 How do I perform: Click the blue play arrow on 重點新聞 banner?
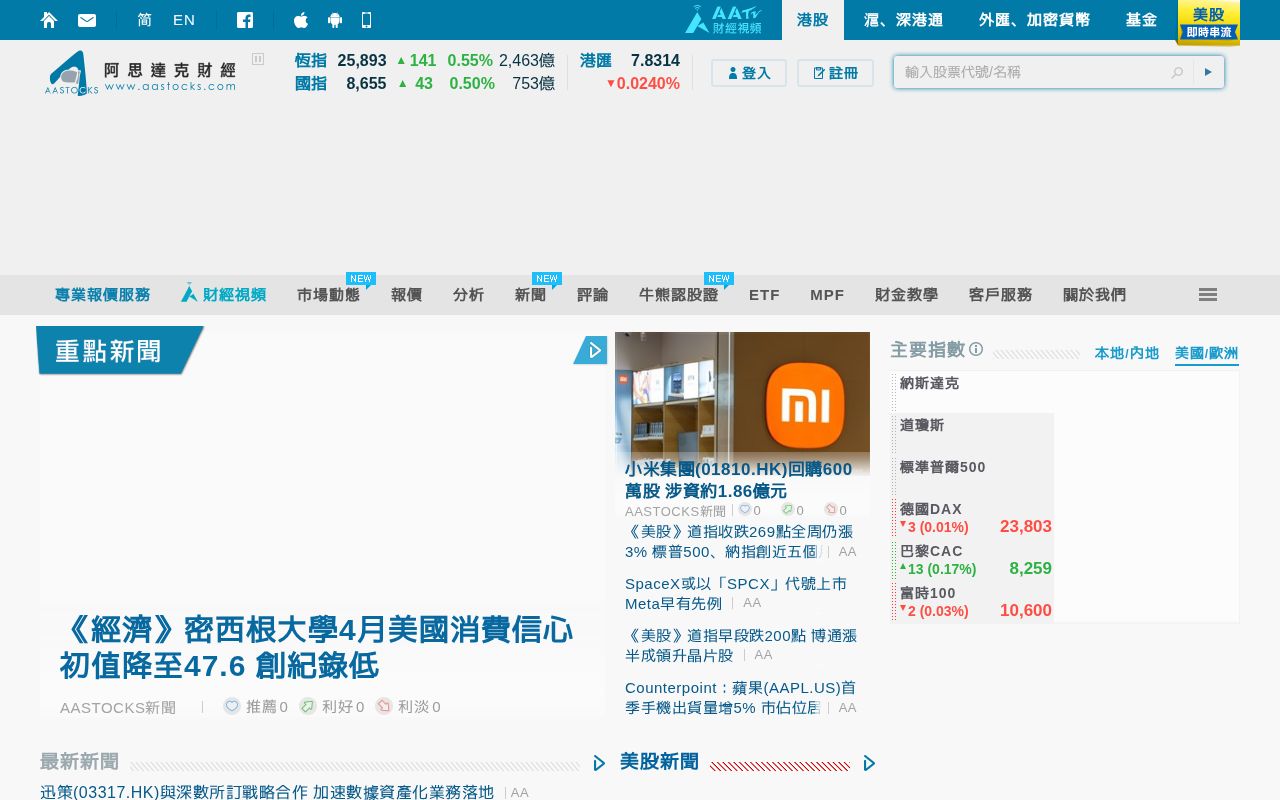coord(591,350)
